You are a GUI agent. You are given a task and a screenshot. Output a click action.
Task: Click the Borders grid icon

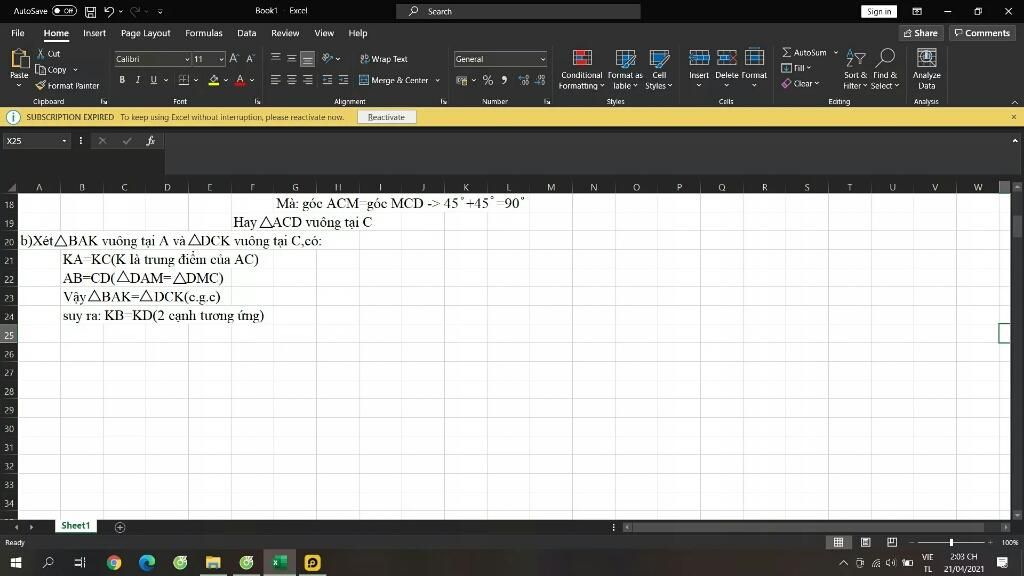tap(184, 80)
